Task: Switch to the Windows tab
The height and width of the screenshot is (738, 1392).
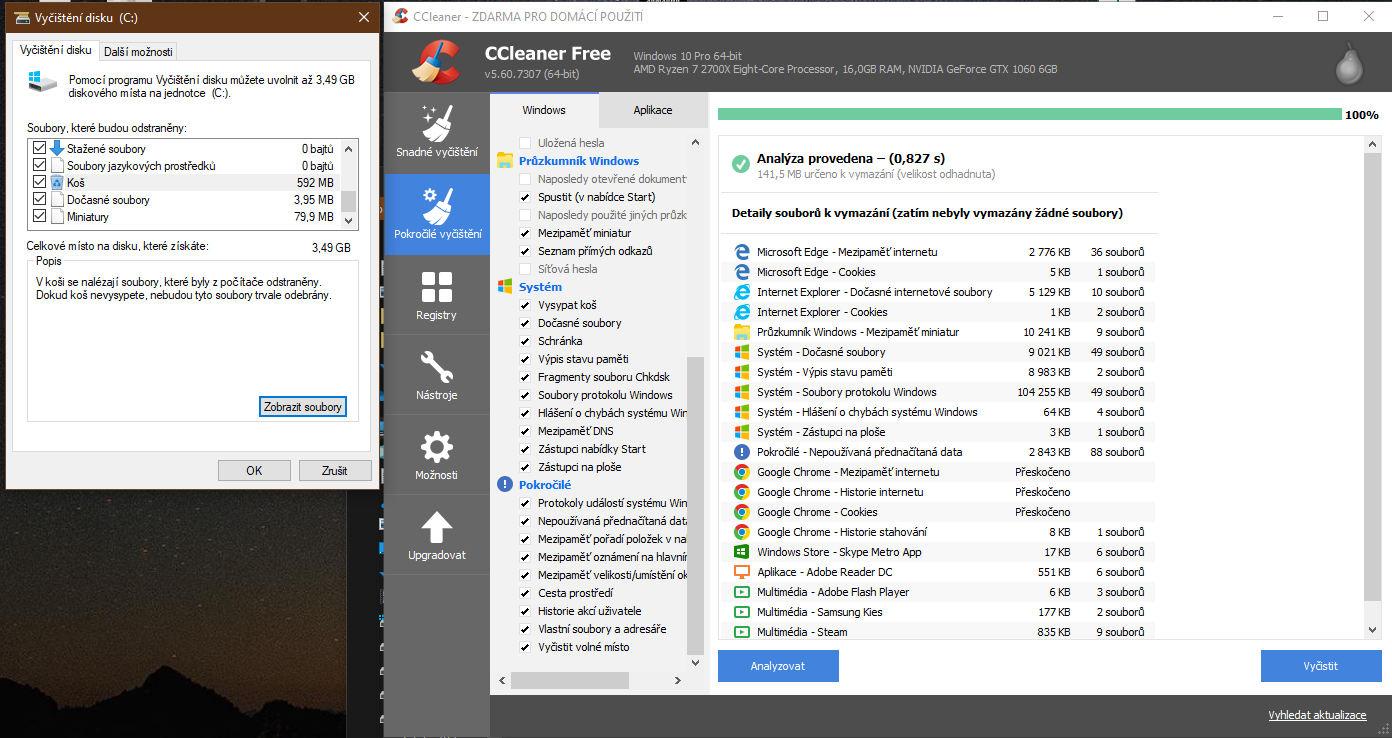Action: tap(544, 110)
